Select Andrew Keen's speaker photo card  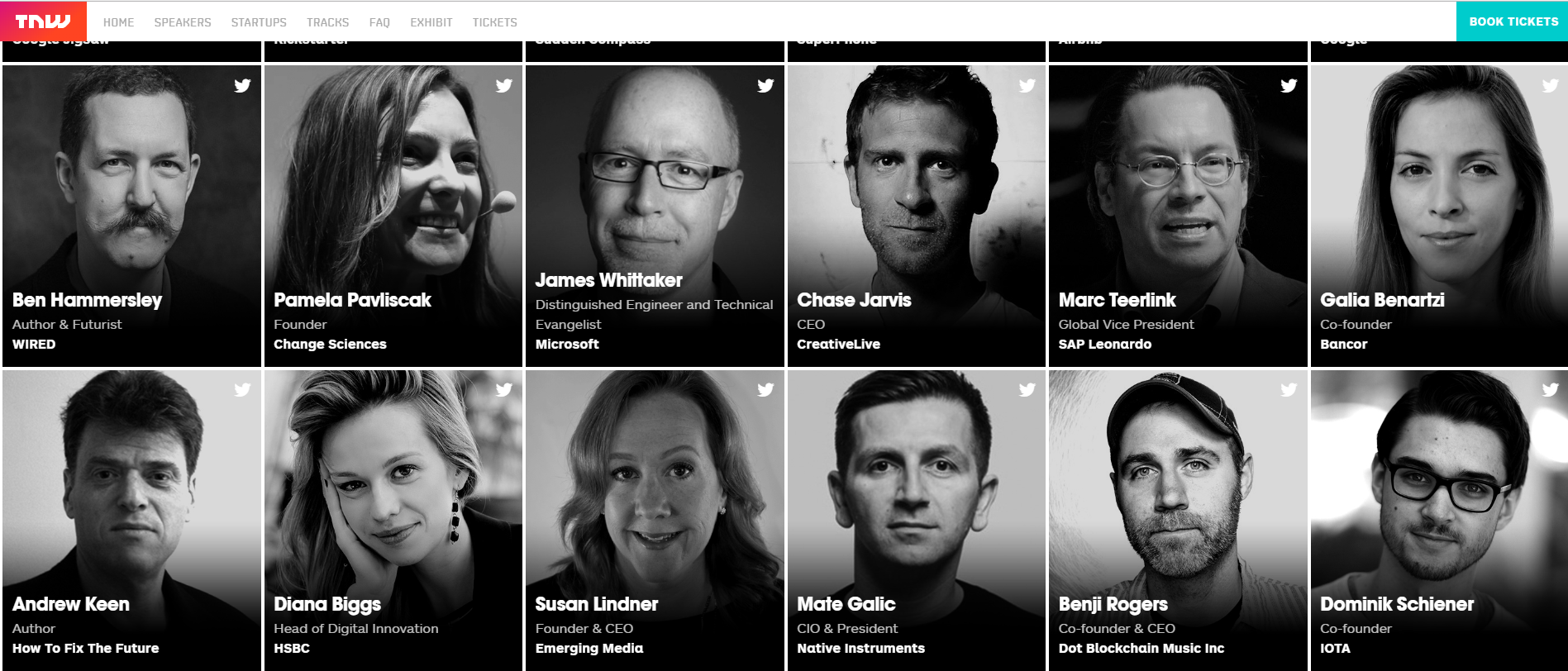coord(131,521)
